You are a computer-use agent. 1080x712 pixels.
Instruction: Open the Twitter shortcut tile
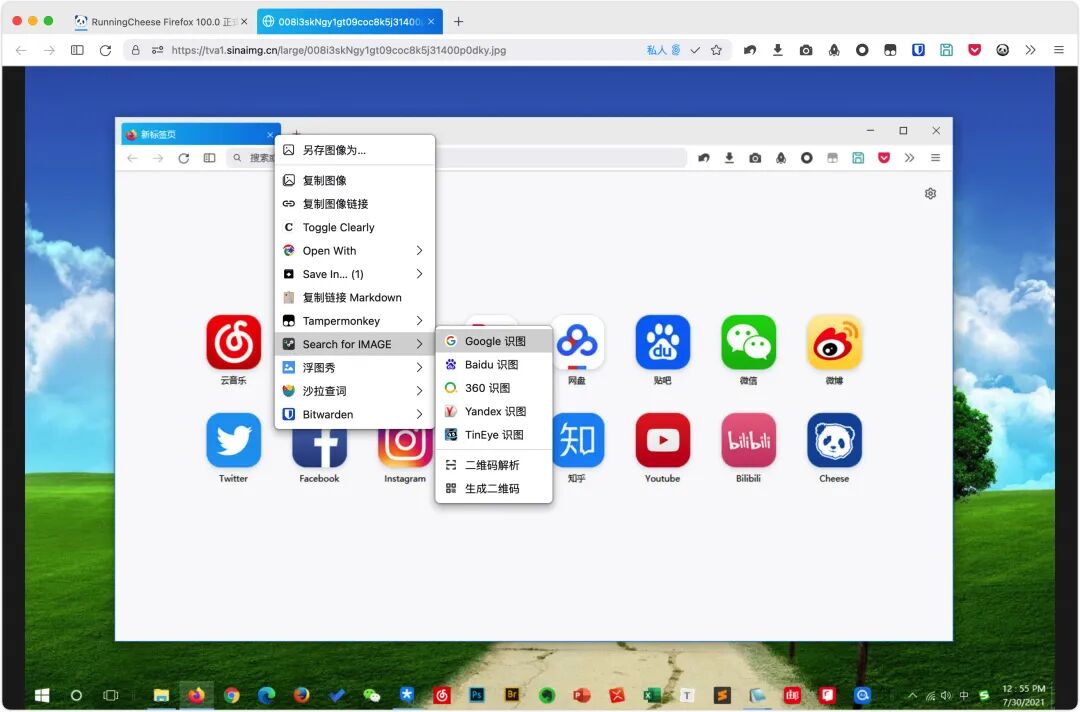233,441
